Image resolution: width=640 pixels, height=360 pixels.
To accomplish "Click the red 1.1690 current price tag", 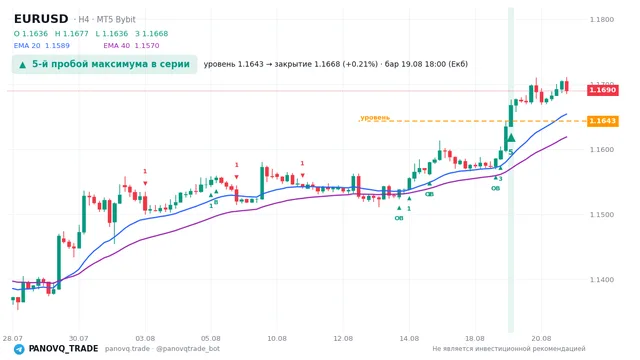I will pos(602,90).
